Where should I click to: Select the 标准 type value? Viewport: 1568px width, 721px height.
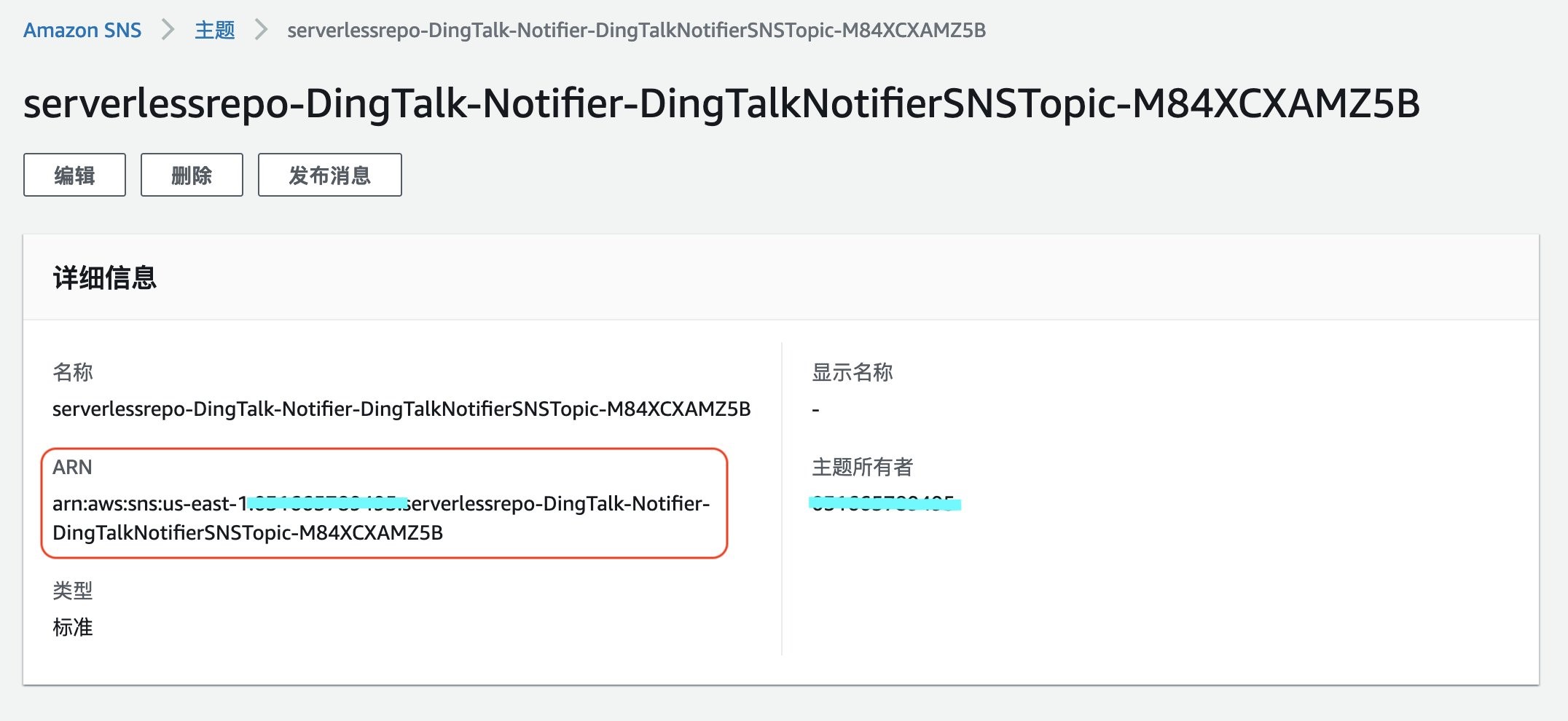(x=73, y=627)
